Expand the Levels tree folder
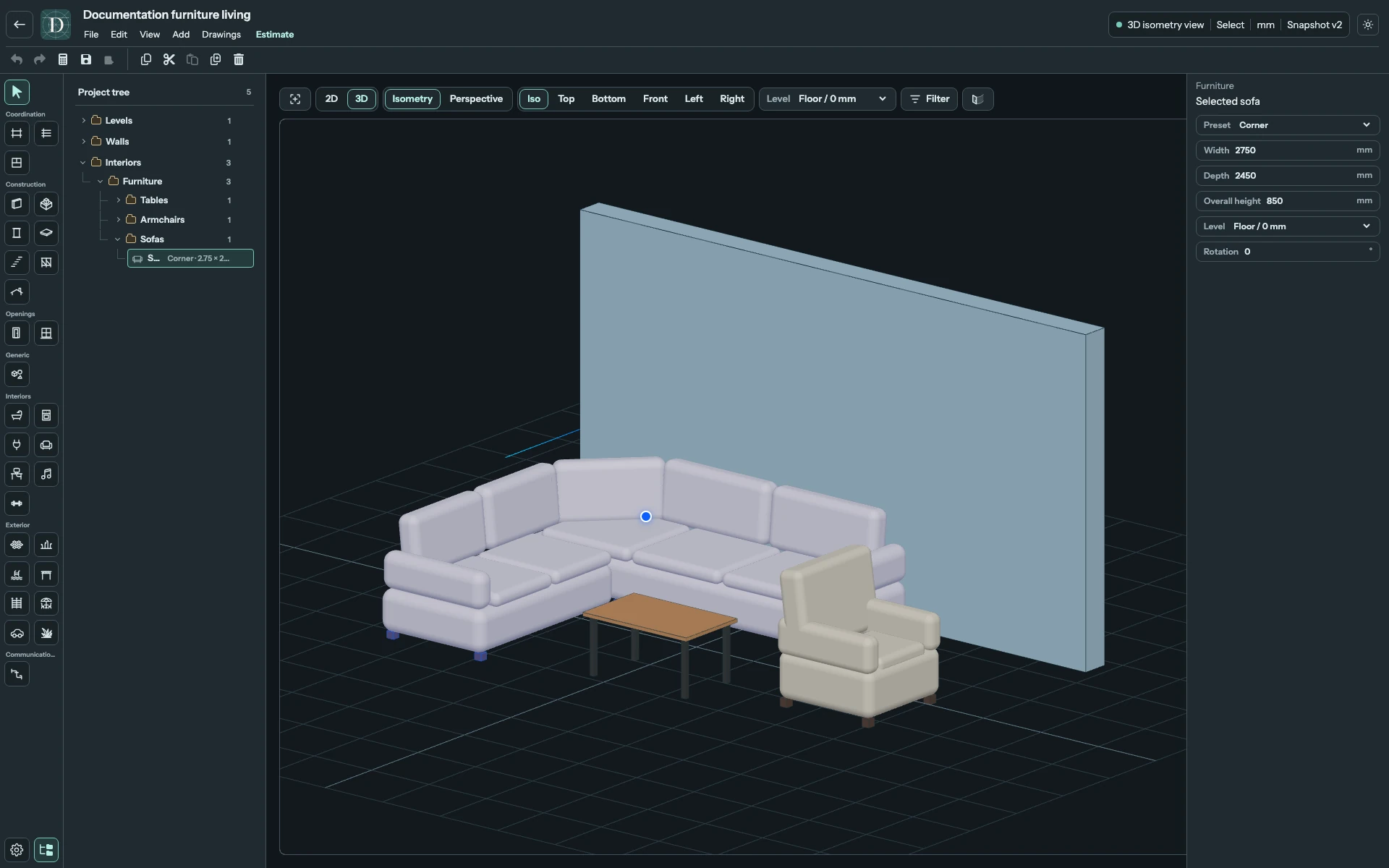Screen dimensions: 1389x868 84,121
